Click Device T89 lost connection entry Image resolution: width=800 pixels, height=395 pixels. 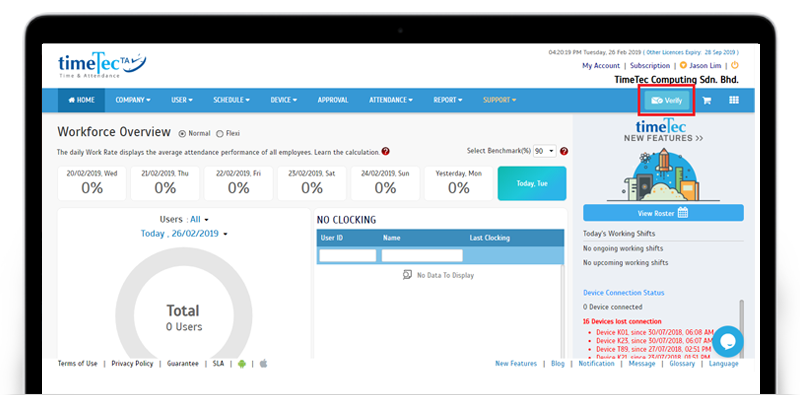(655, 349)
